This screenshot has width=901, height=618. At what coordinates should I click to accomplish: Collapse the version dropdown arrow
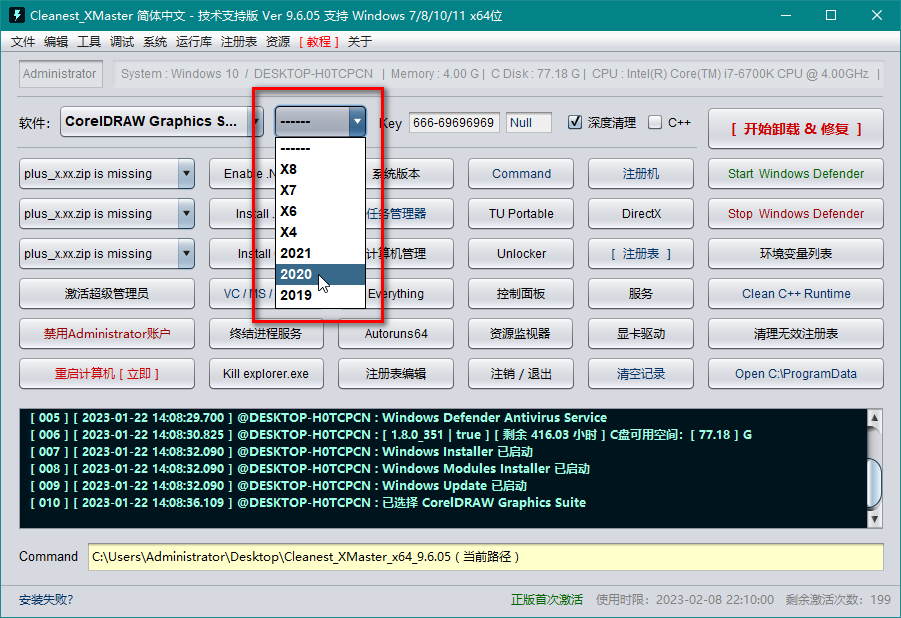(357, 121)
